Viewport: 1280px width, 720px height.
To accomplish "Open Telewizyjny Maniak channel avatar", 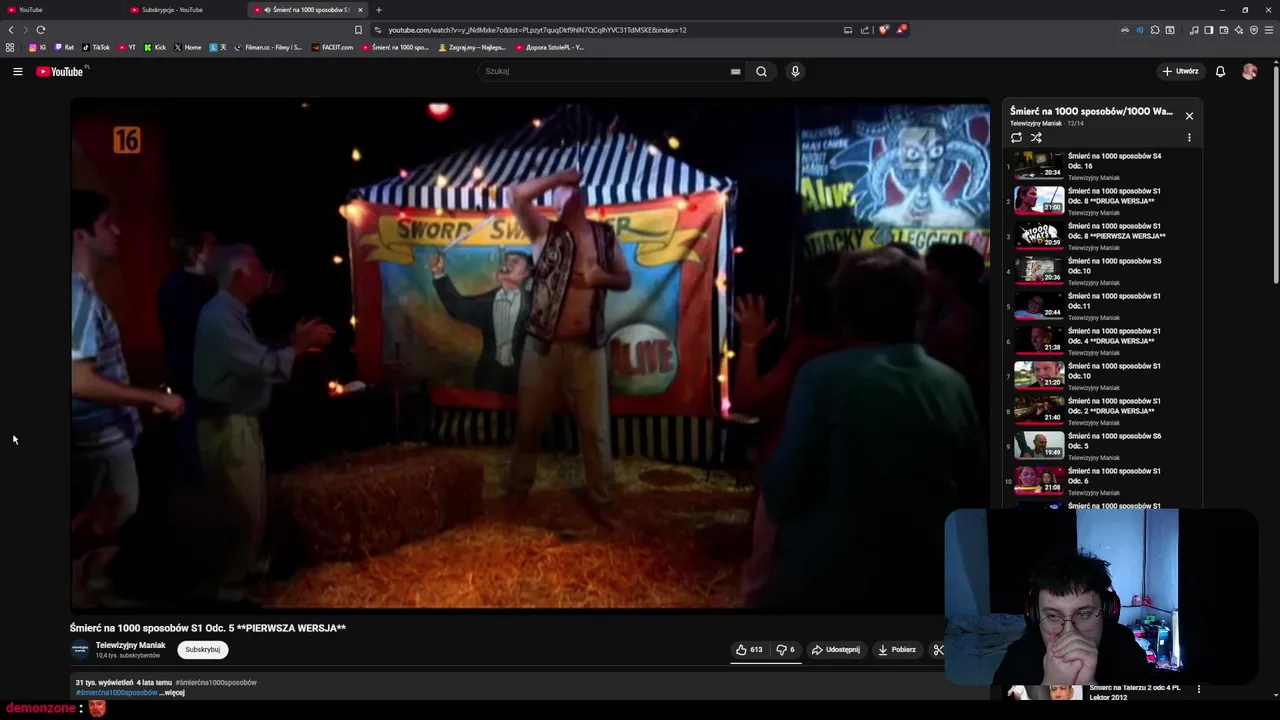I will [80, 649].
